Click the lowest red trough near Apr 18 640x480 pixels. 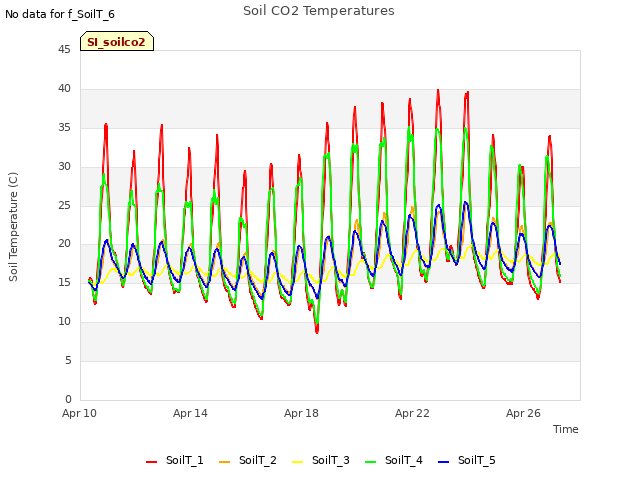317,332
